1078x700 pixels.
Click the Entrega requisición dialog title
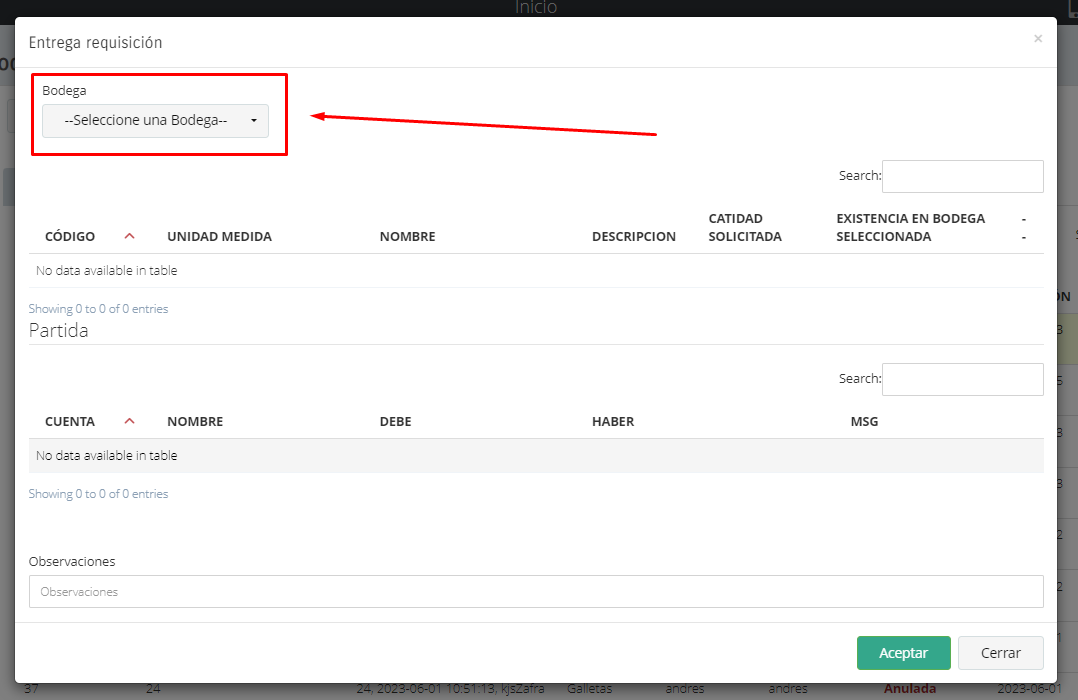pos(96,43)
